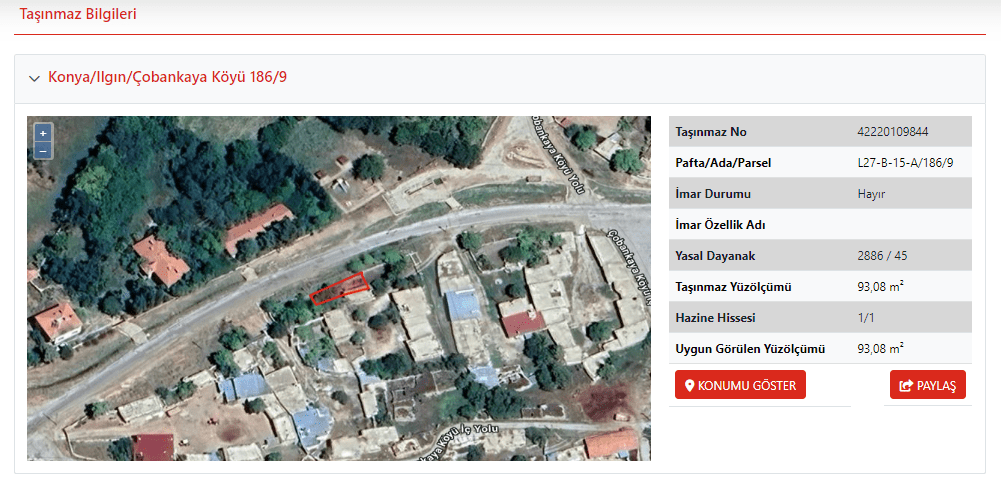Click the share arrow icon in Paylaş

906,385
